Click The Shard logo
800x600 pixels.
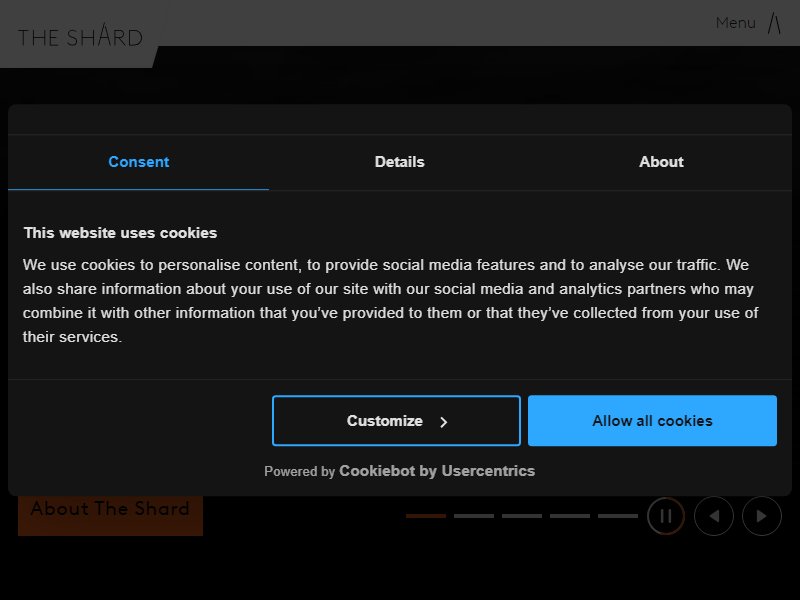pyautogui.click(x=81, y=36)
